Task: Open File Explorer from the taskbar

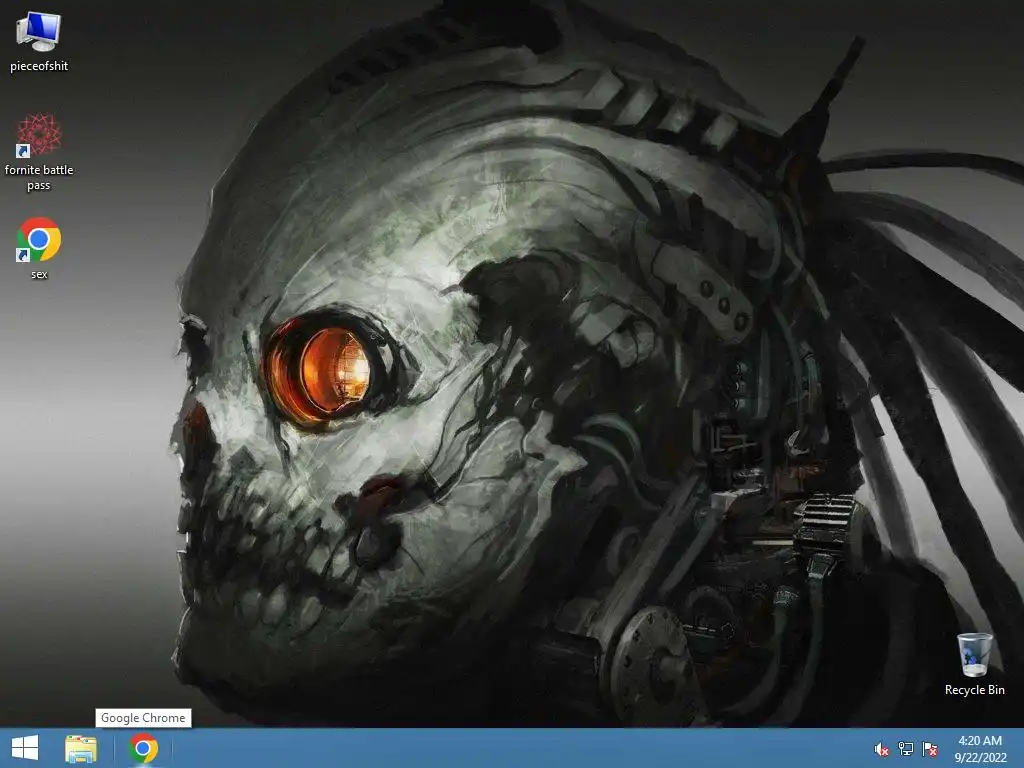Action: click(81, 748)
